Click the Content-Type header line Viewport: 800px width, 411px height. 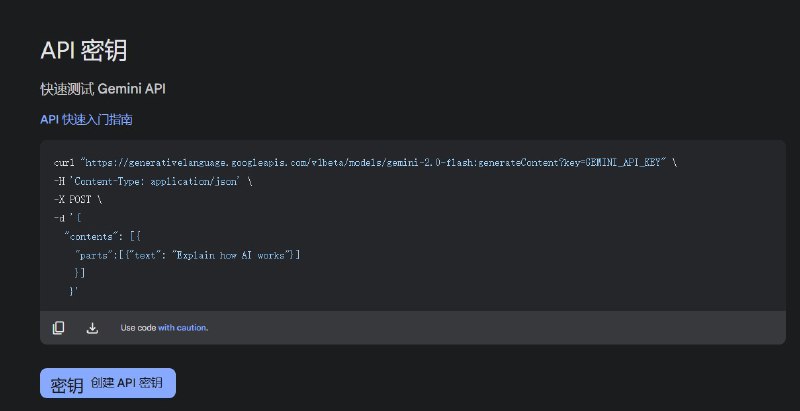(x=153, y=181)
